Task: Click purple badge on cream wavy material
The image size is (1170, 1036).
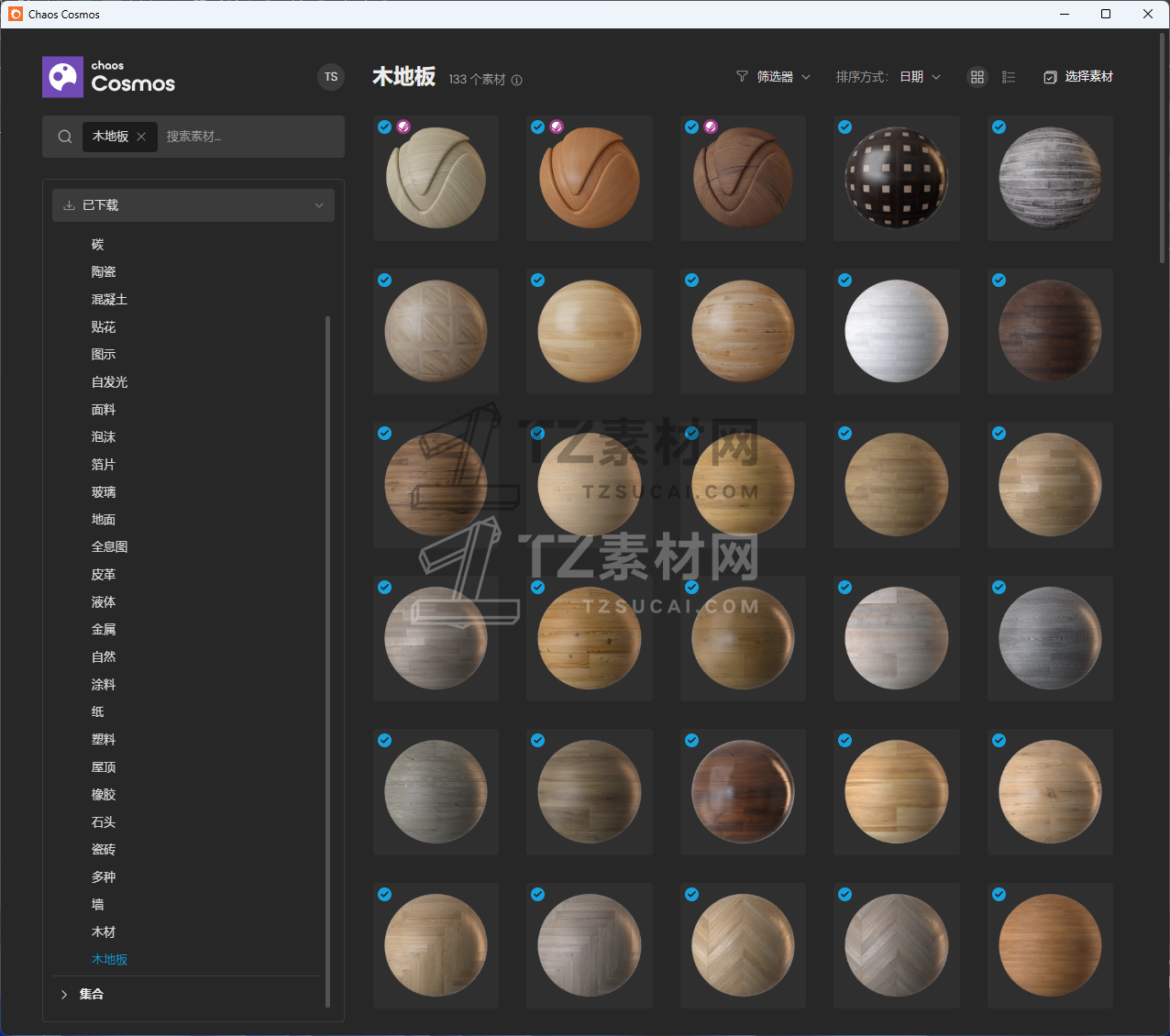Action: pyautogui.click(x=403, y=127)
